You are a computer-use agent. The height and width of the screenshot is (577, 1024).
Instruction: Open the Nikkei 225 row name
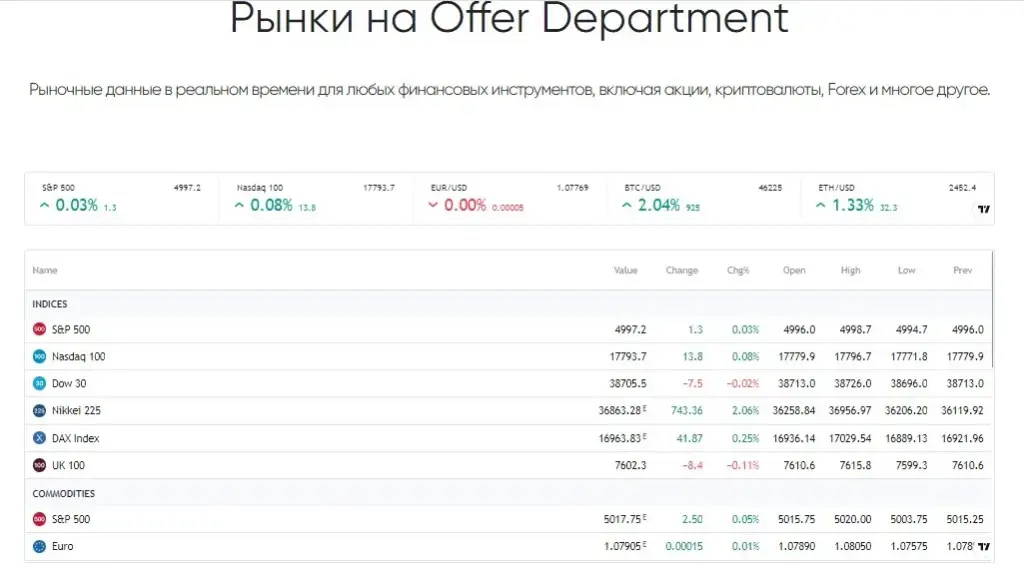76,411
